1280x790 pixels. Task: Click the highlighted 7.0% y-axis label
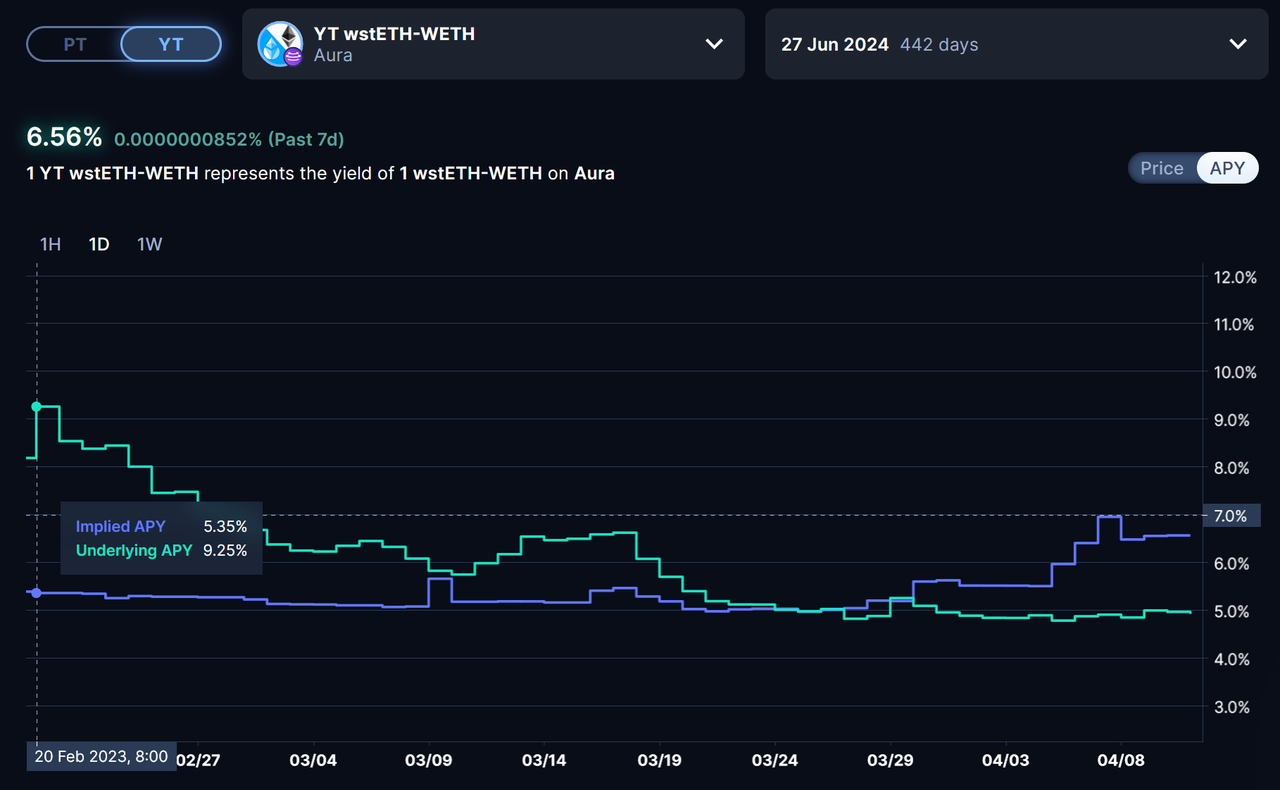1229,516
